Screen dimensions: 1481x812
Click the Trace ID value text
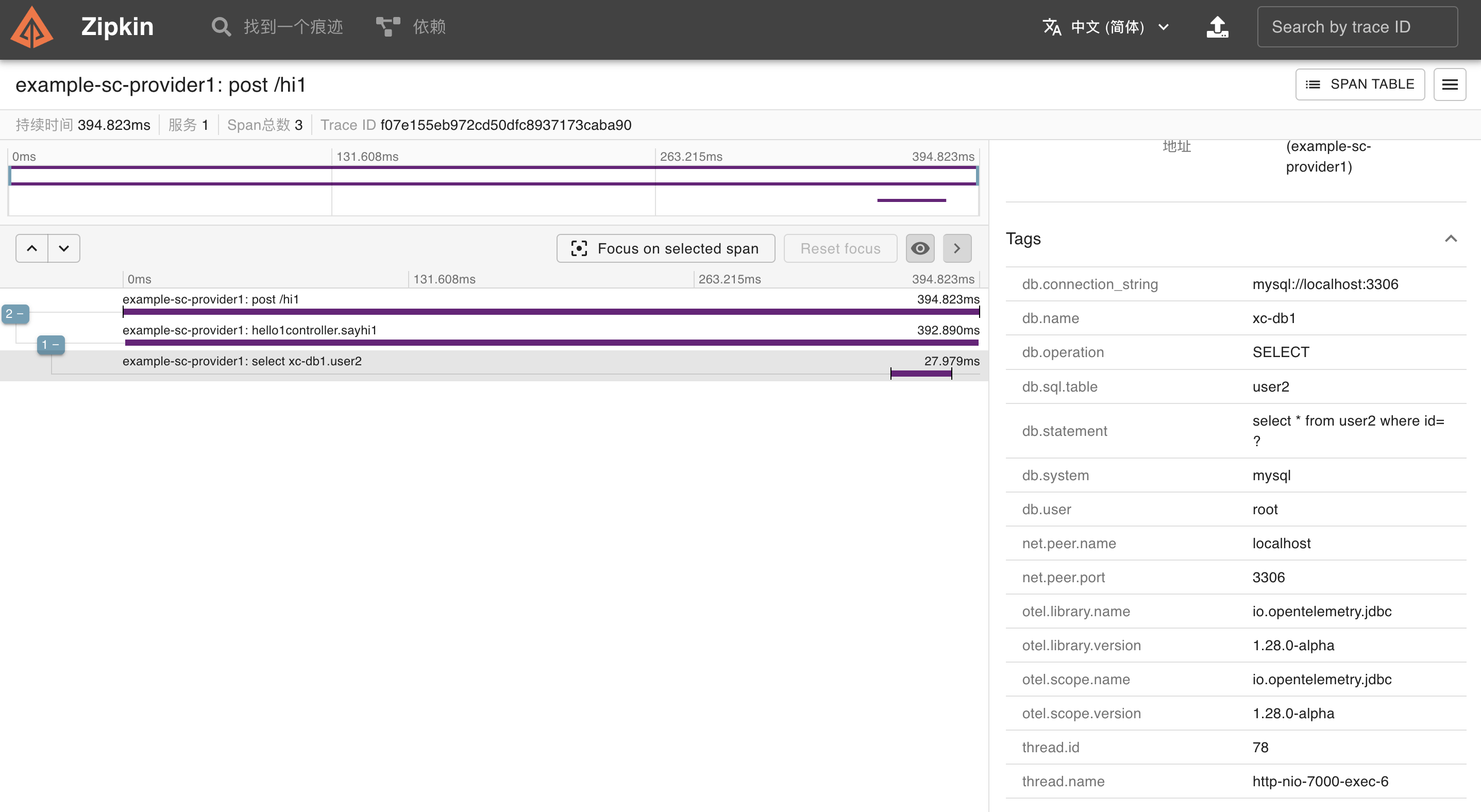[506, 125]
